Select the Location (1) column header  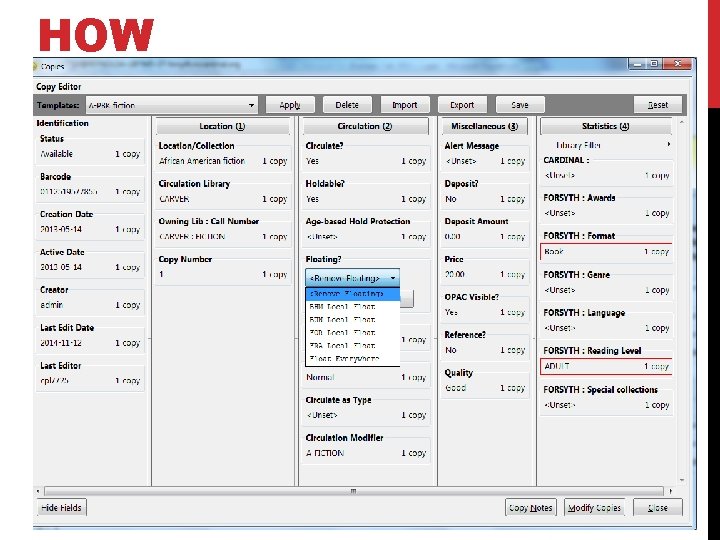pos(222,126)
